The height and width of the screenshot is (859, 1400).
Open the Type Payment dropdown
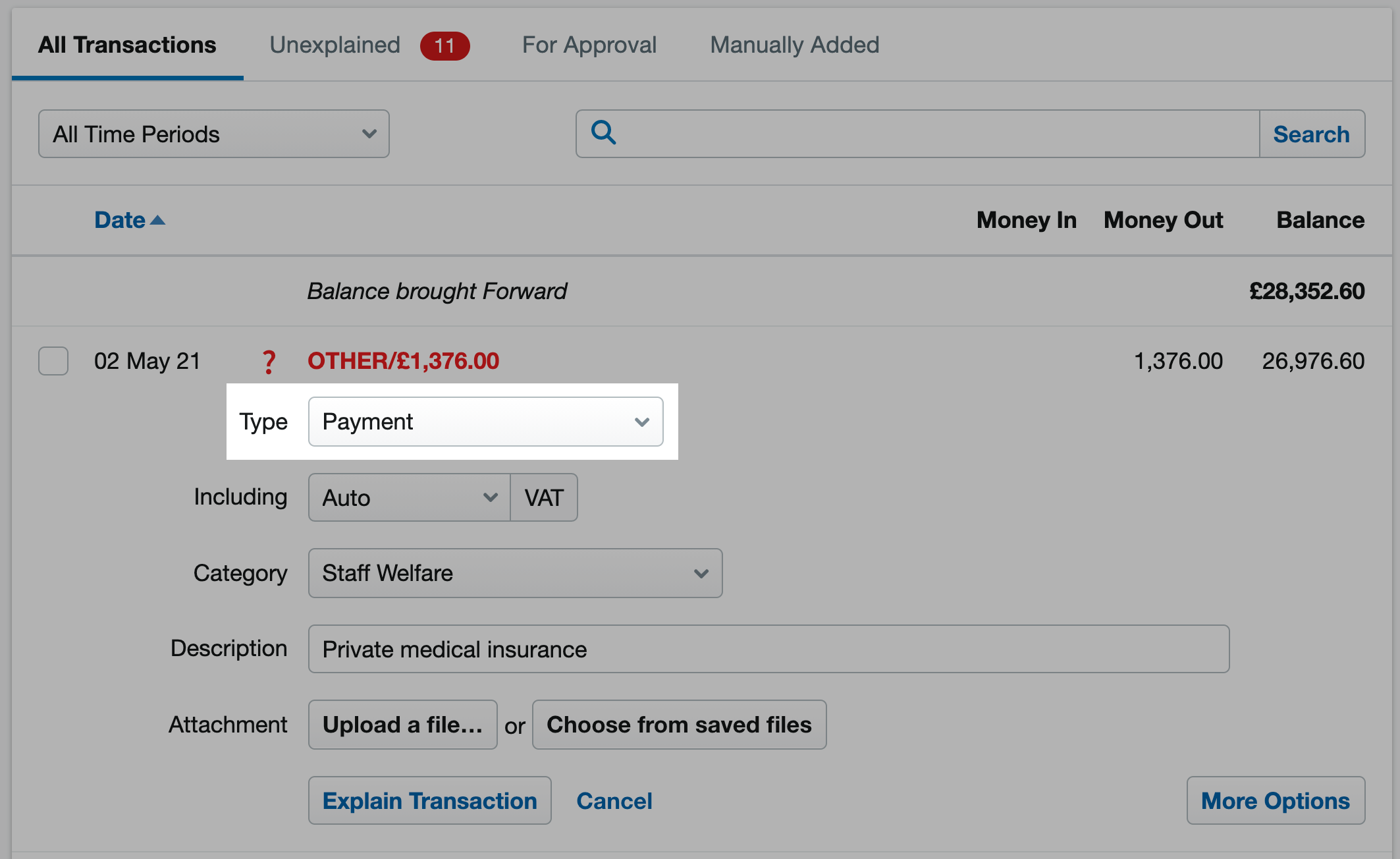click(x=486, y=422)
